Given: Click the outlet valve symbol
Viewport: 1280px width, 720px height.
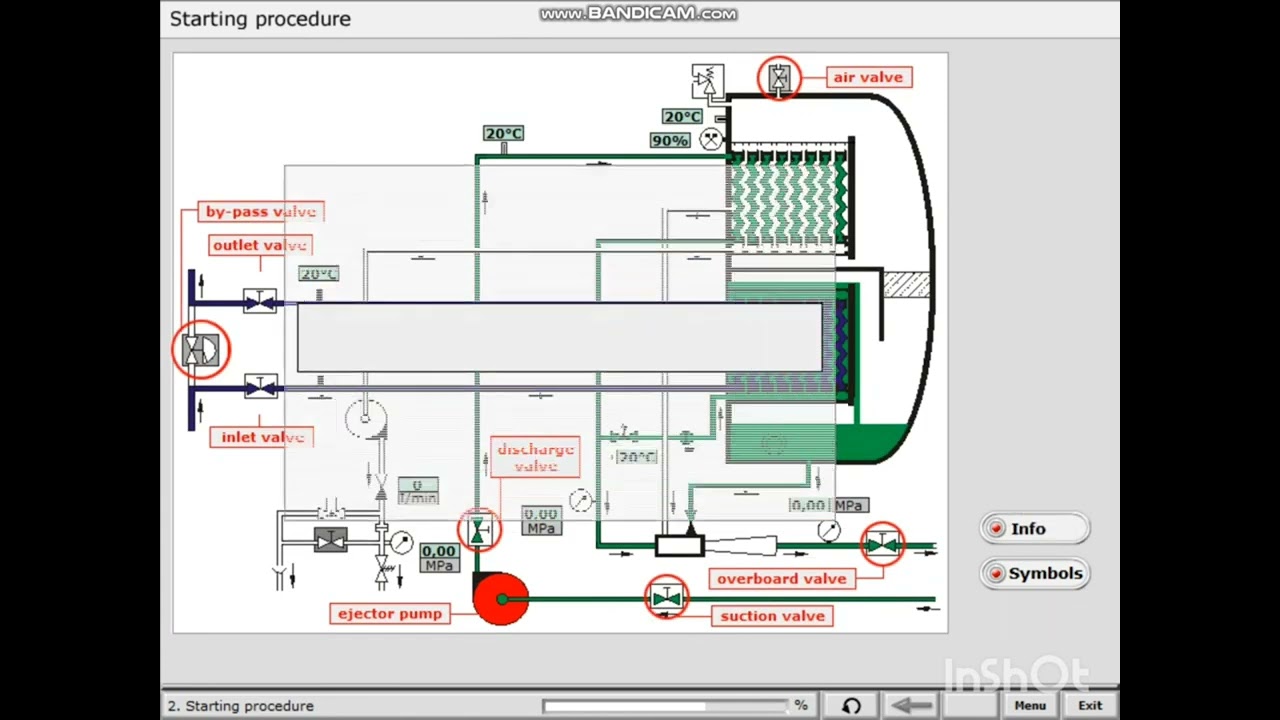Looking at the screenshot, I should click(x=260, y=301).
